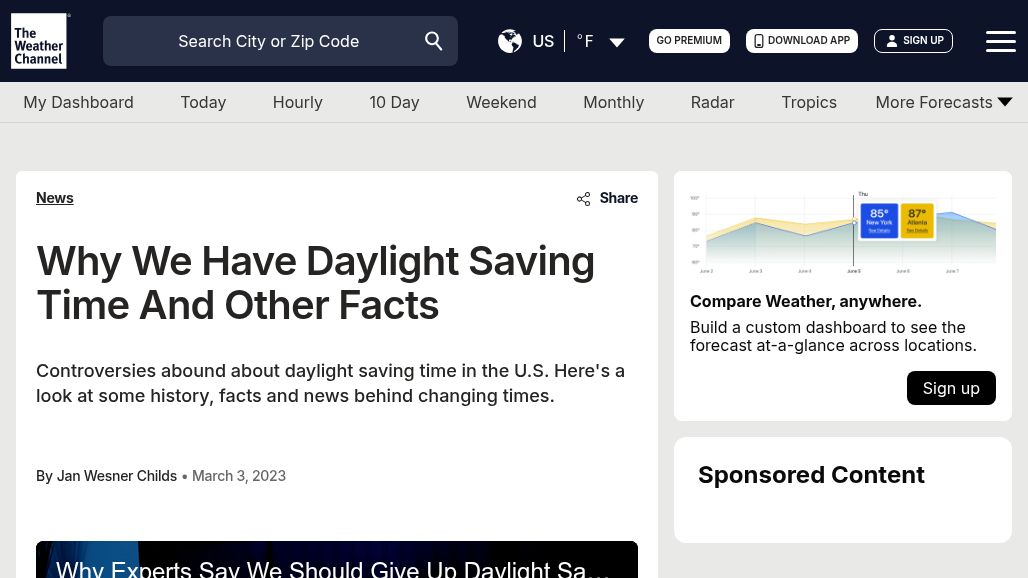Click the user icon in Sign Up

point(892,41)
